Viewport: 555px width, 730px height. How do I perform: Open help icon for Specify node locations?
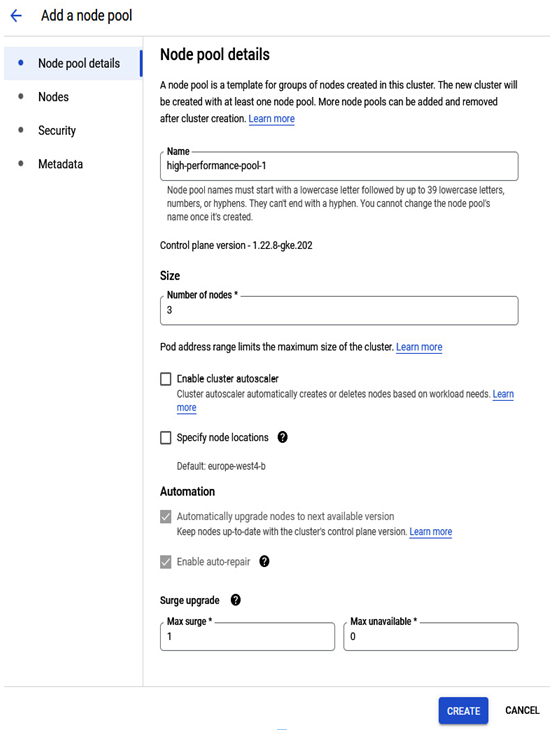282,437
